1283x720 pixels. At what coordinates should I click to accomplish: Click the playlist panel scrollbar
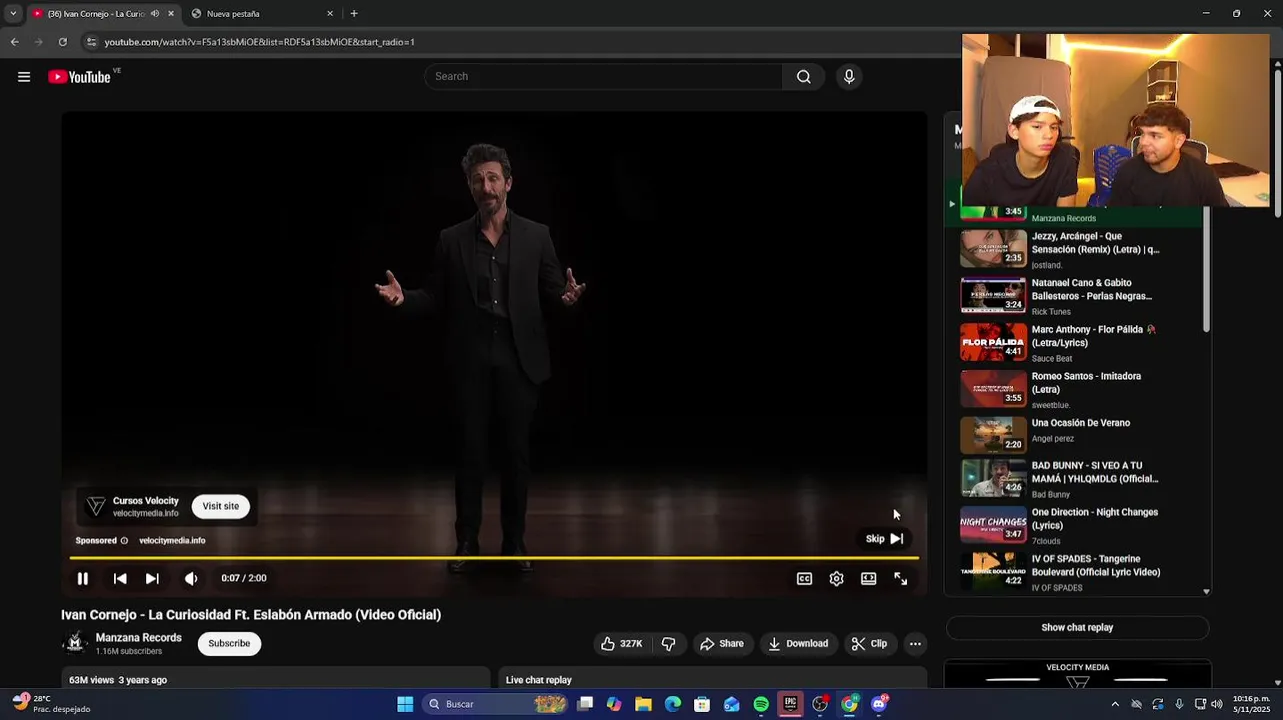1206,270
